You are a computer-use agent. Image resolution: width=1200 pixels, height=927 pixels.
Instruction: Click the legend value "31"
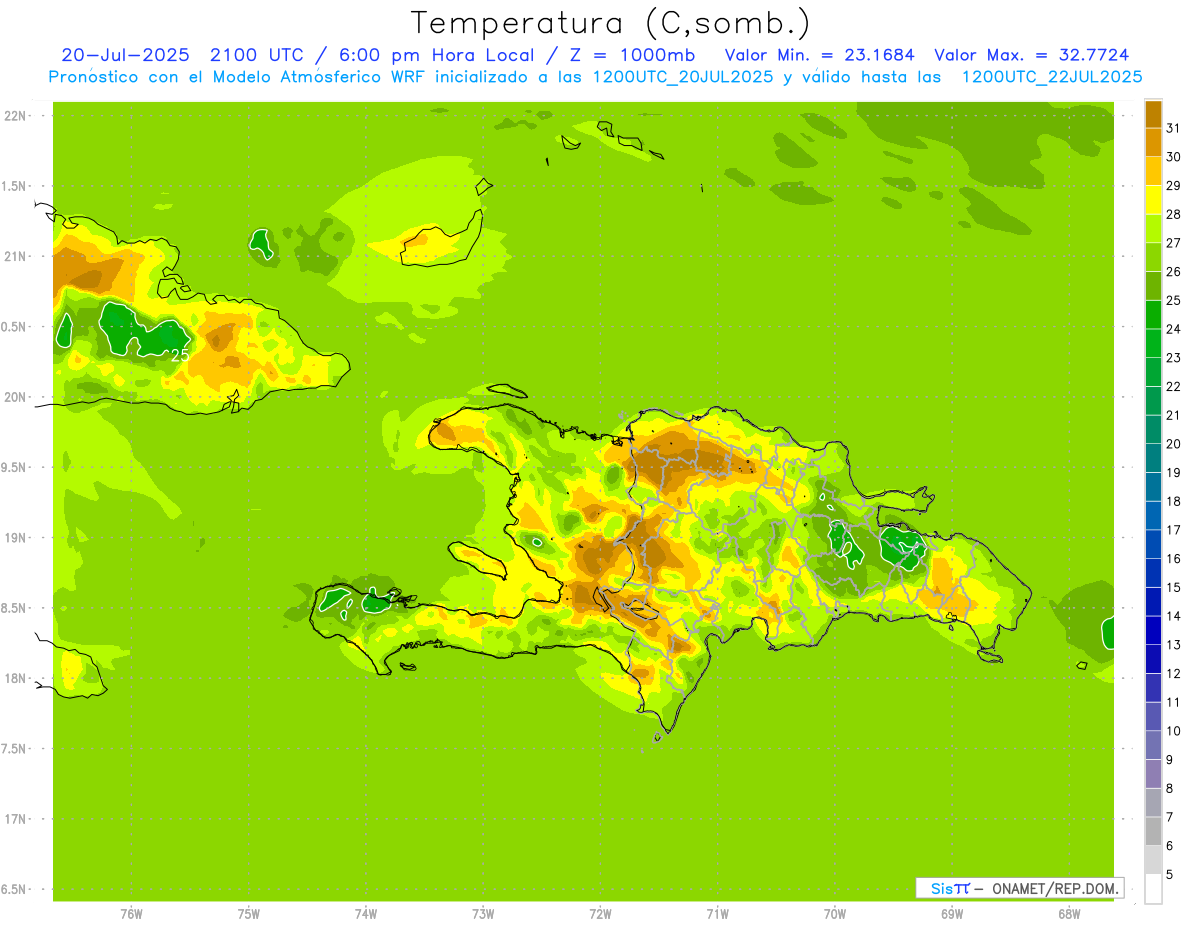(x=1173, y=127)
